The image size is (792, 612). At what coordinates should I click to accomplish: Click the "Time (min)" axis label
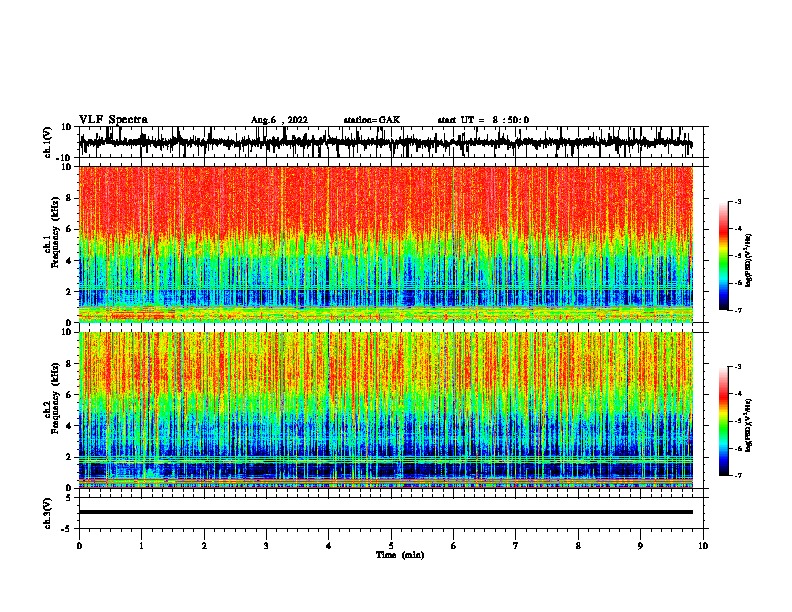(x=400, y=555)
